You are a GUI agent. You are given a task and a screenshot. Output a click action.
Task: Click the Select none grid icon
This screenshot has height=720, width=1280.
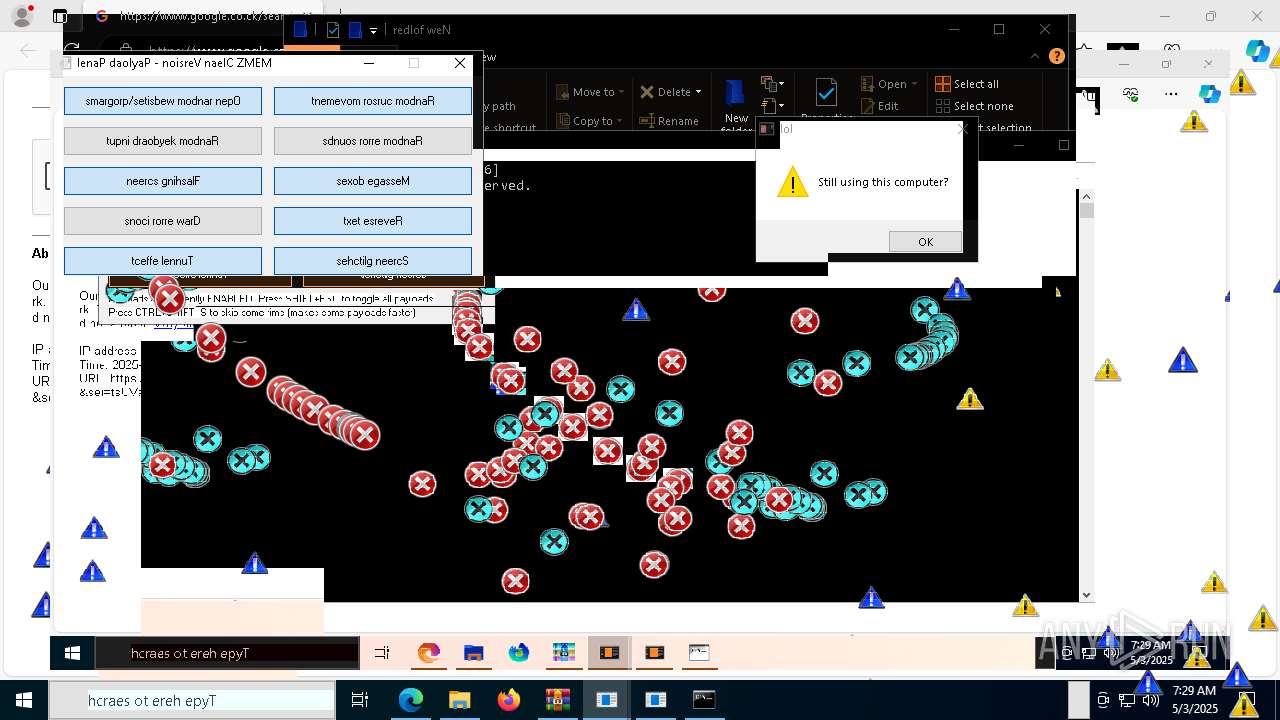pyautogui.click(x=942, y=106)
